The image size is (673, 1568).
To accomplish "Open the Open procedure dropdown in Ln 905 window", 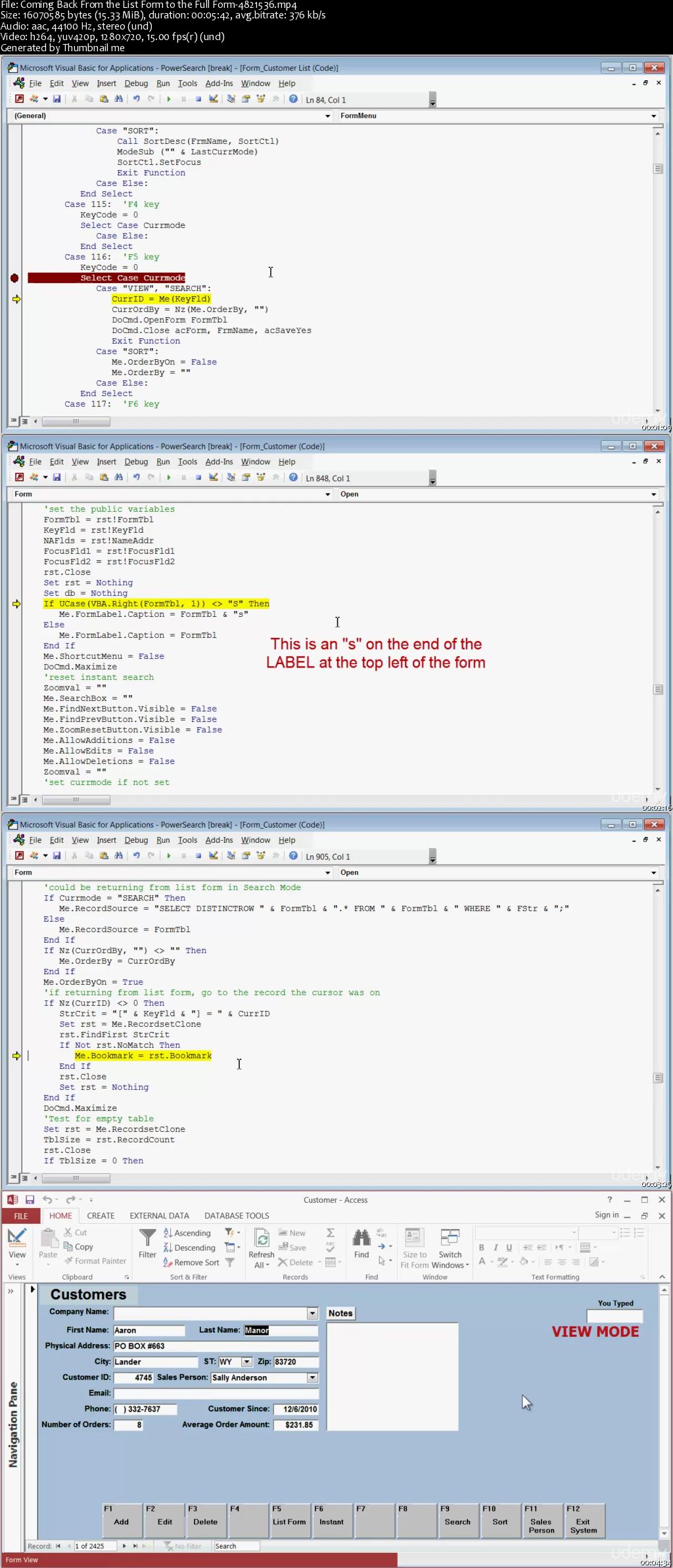I will pyautogui.click(x=654, y=872).
